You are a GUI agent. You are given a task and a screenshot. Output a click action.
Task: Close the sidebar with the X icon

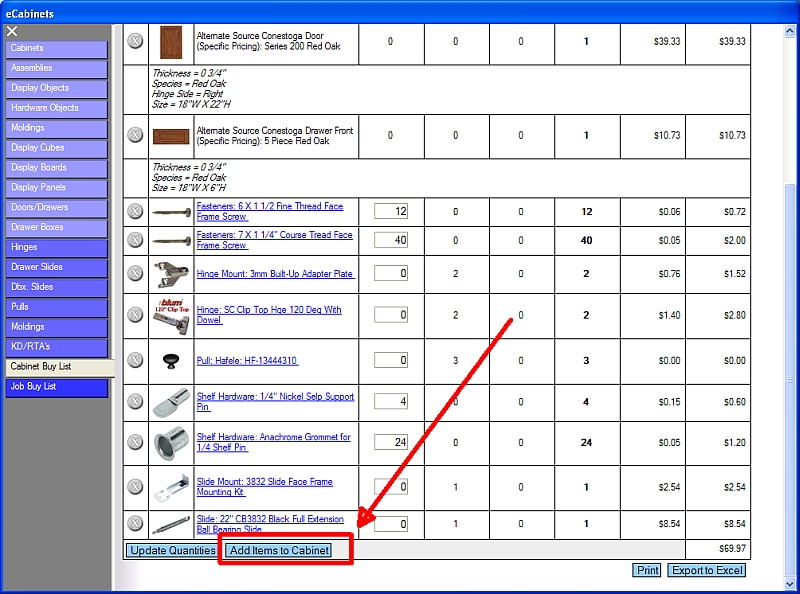click(12, 32)
